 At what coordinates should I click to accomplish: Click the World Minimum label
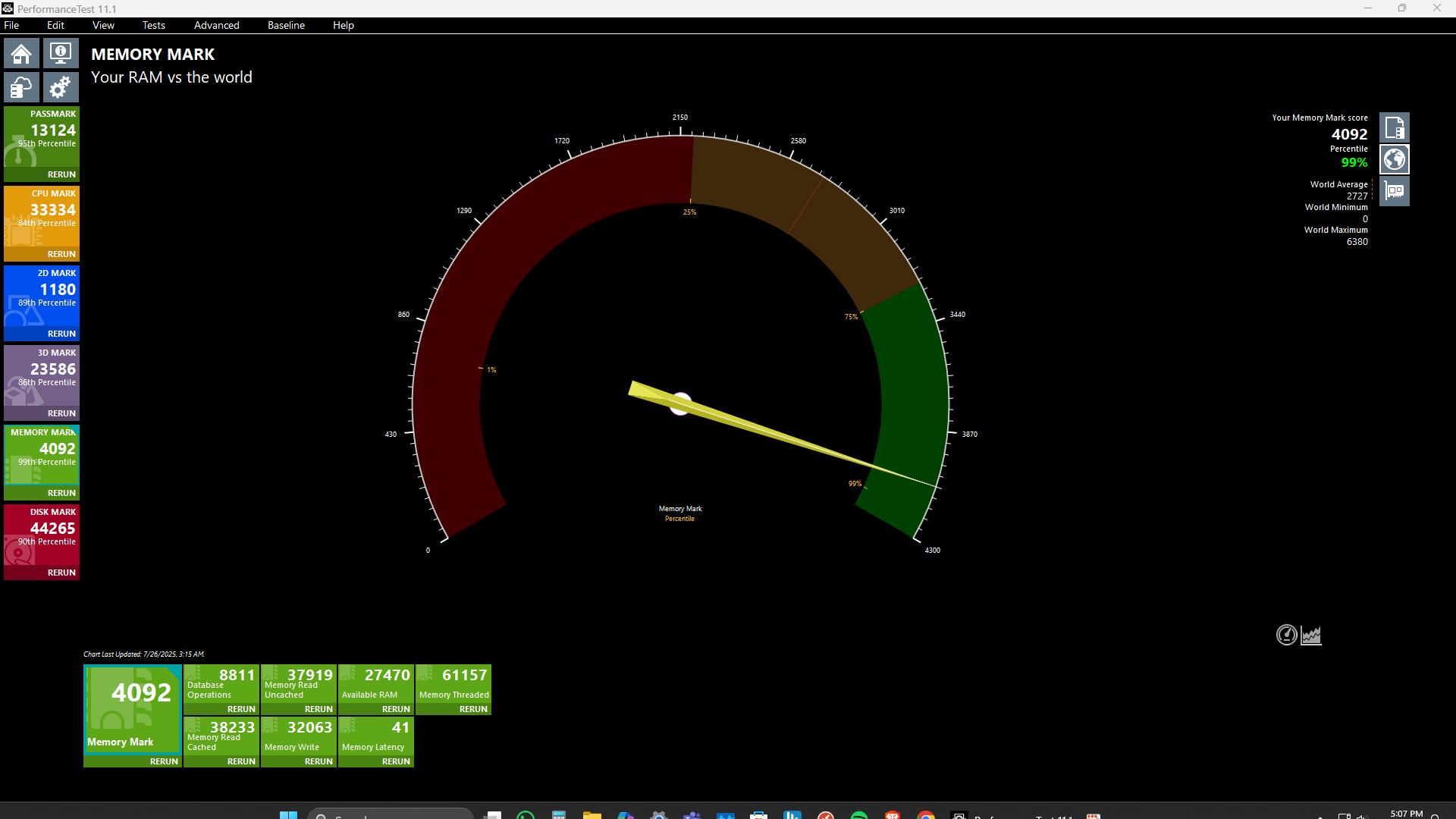click(1336, 207)
